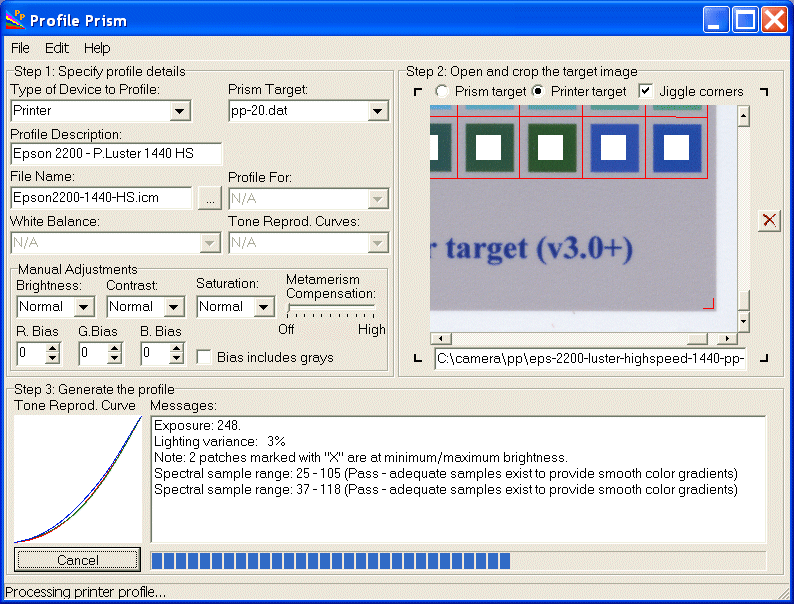This screenshot has width=794, height=604.
Task: Decrease the B. Bias value with down arrow
Action: [176, 358]
